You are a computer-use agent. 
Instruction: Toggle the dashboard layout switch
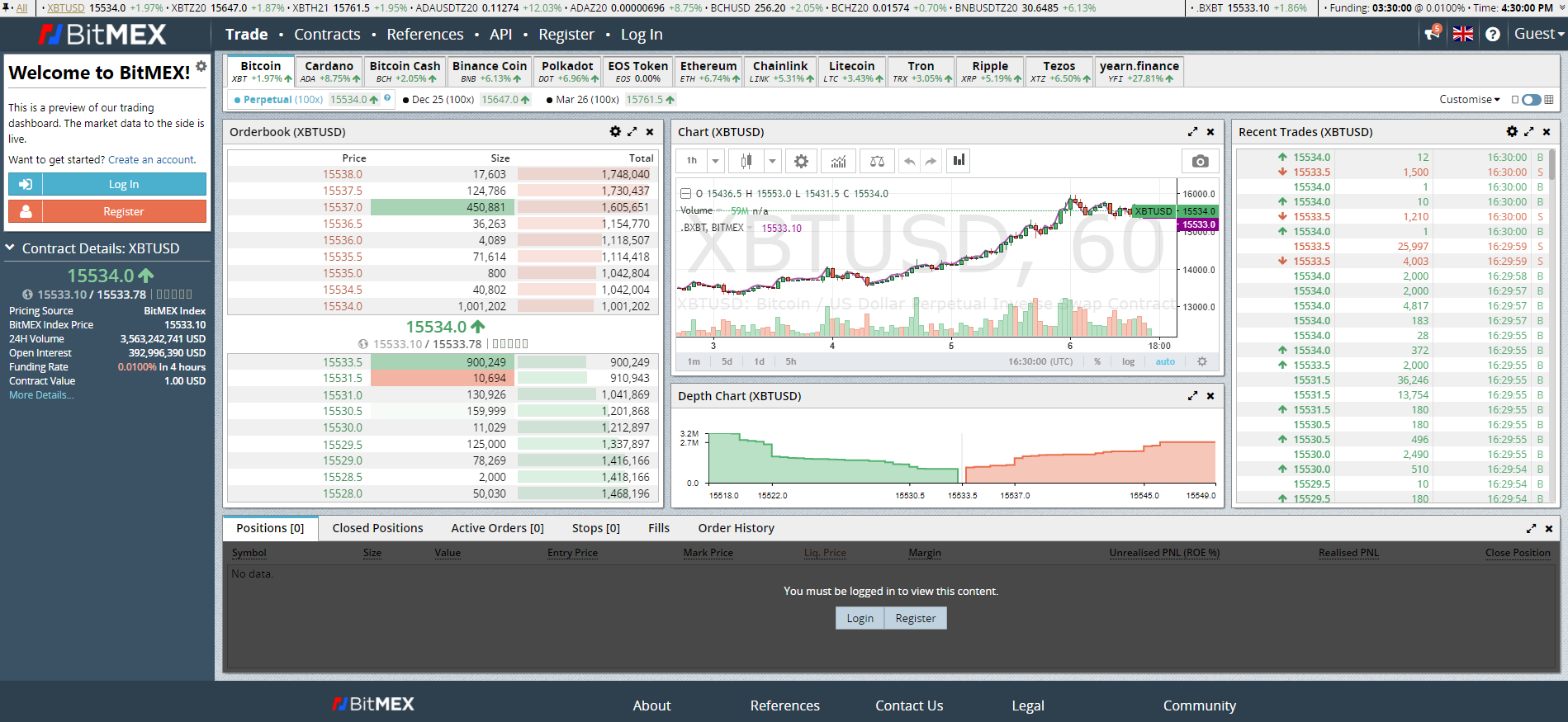[x=1532, y=99]
